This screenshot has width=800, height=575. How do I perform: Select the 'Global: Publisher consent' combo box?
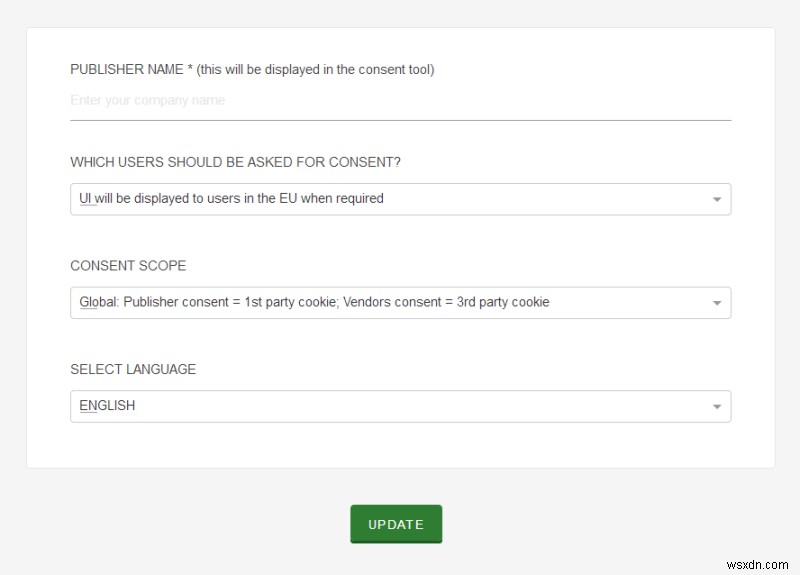(400, 303)
